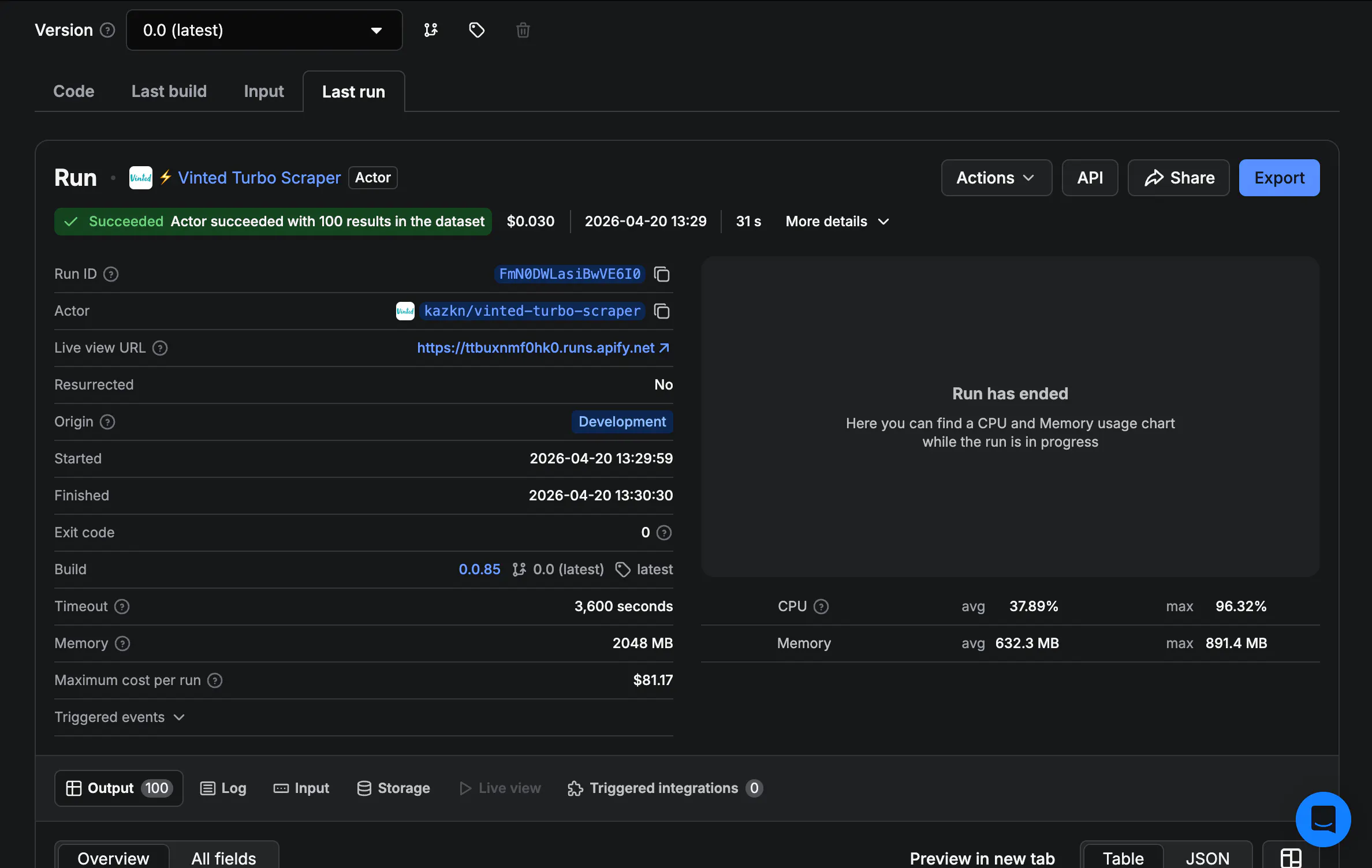Open the Live view URL link
Viewport: 1372px width, 868px height.
(x=543, y=348)
